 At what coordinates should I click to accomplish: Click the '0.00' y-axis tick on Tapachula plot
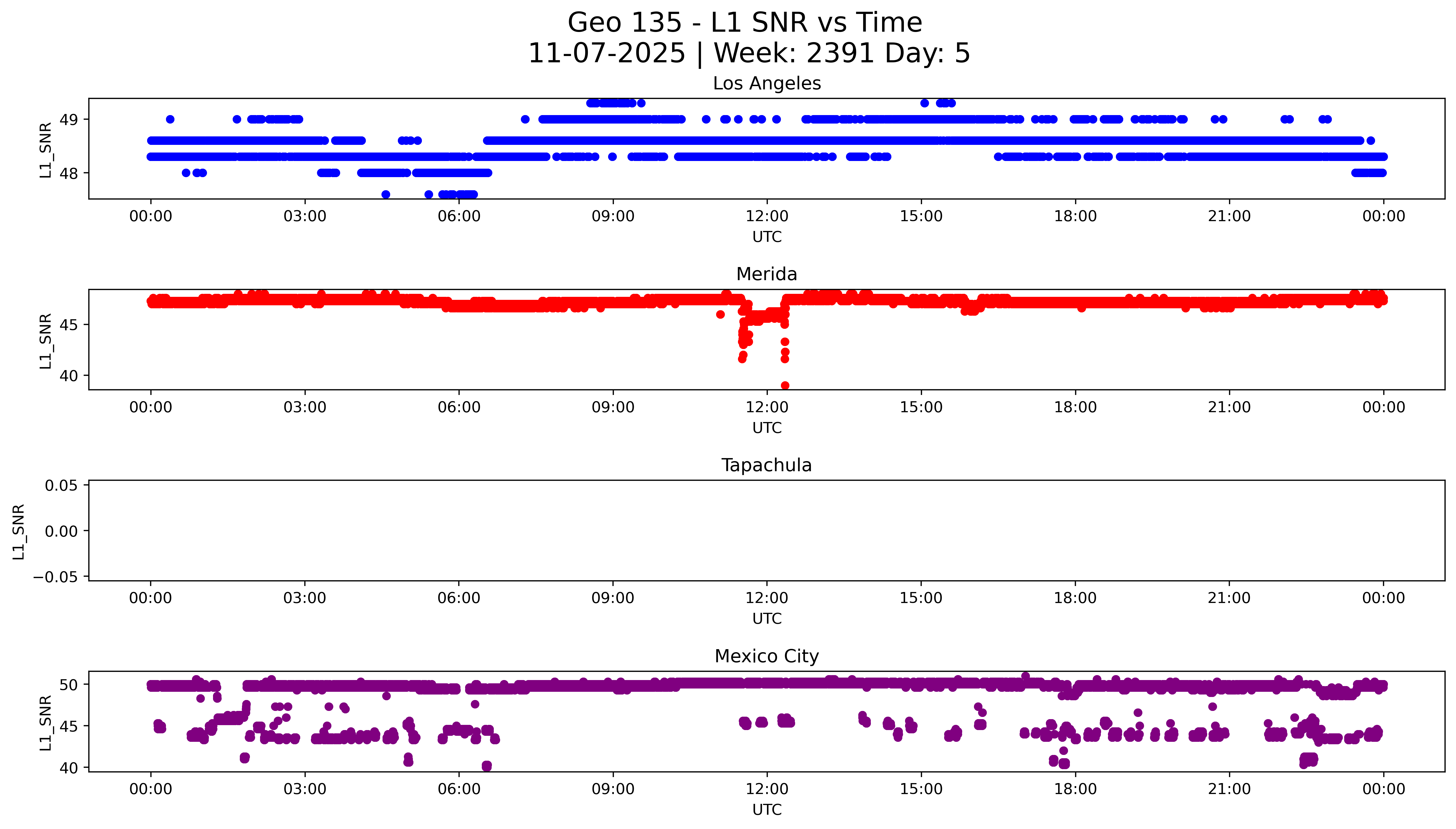pyautogui.click(x=61, y=531)
